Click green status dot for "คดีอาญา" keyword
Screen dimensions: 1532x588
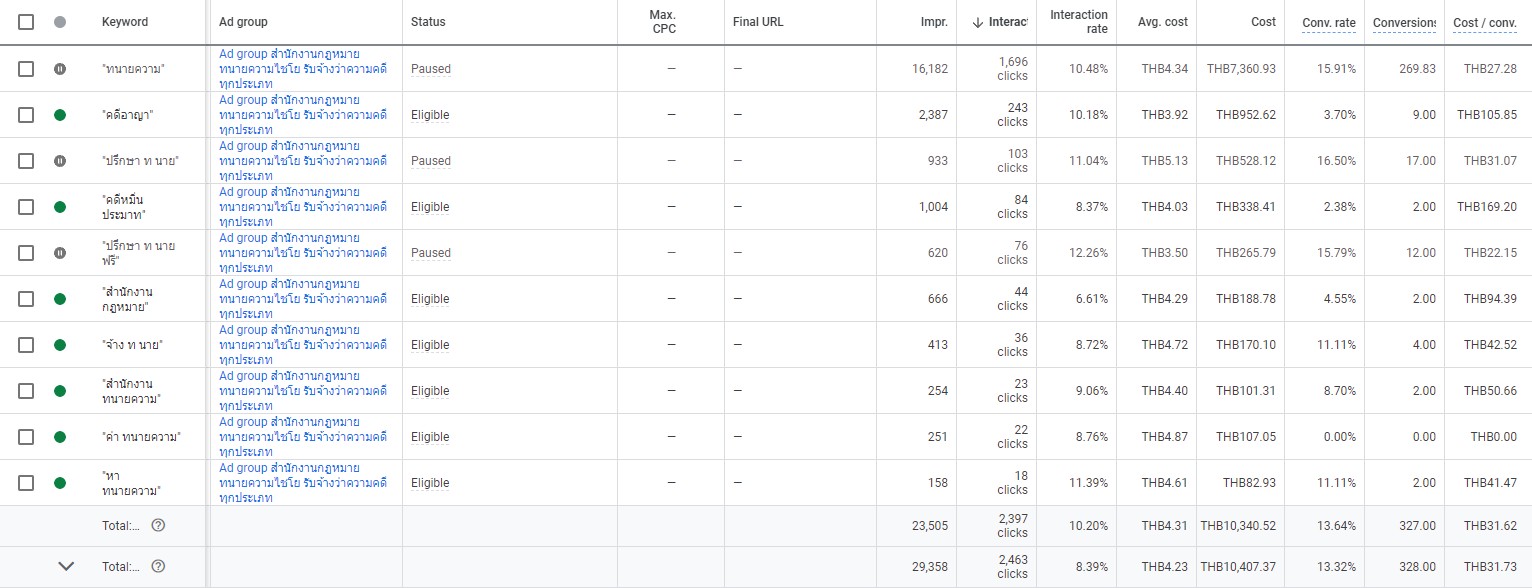(x=60, y=115)
